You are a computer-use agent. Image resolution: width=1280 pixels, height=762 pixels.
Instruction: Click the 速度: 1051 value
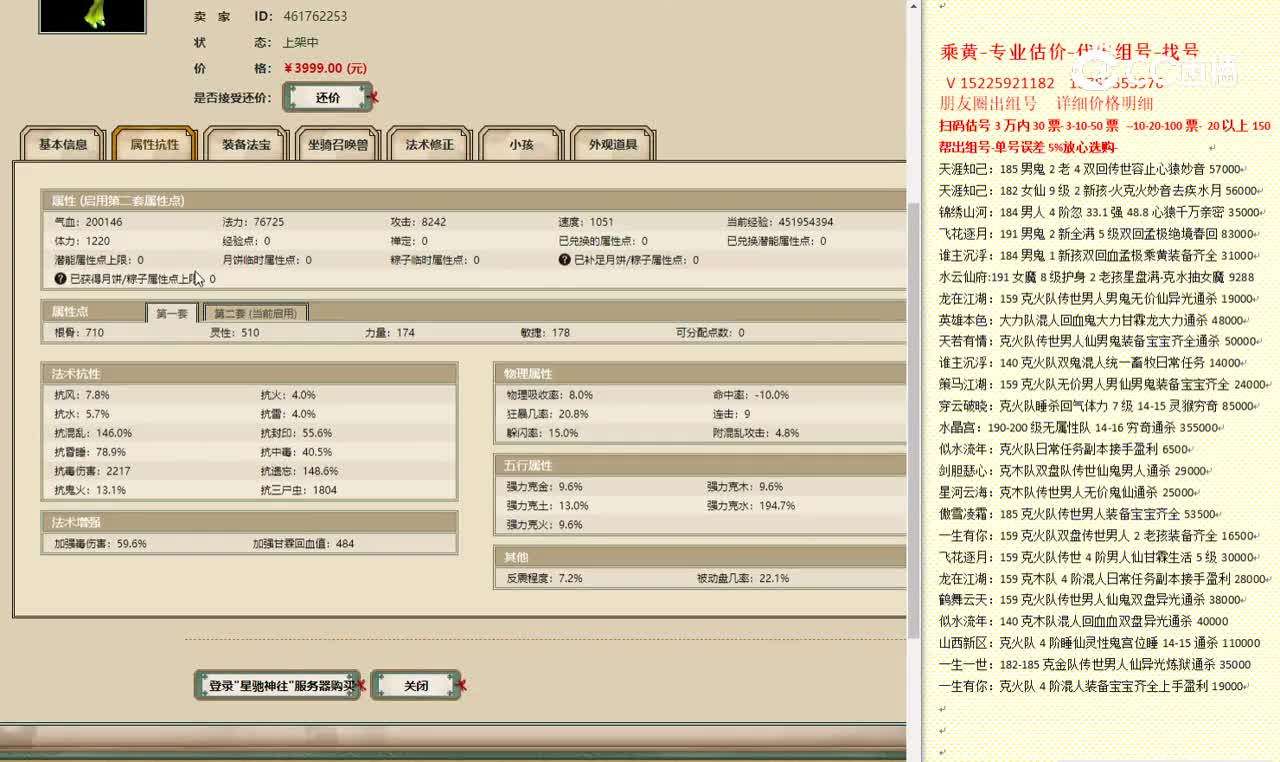[x=586, y=222]
